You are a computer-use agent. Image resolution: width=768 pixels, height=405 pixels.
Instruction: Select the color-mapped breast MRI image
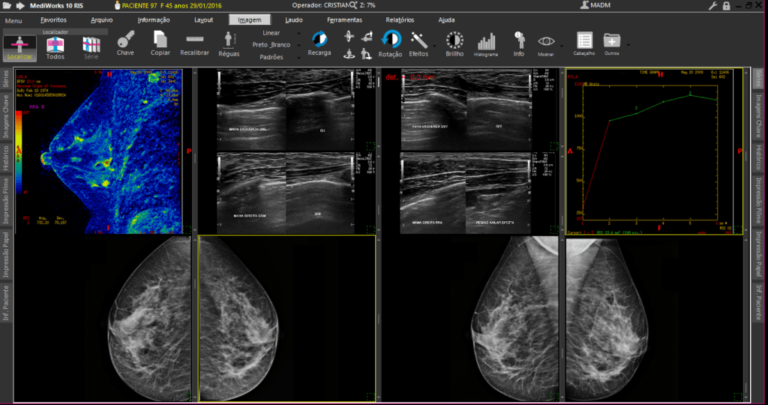pyautogui.click(x=98, y=151)
